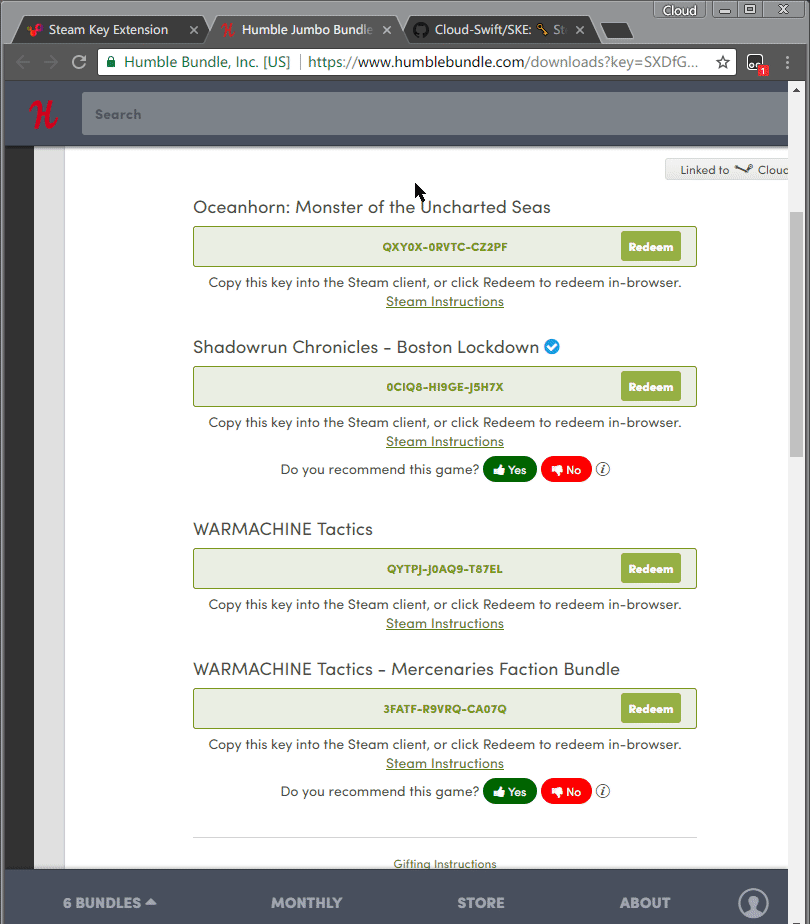
Task: Click info icon beside Shadowrun recommendation
Action: click(603, 470)
